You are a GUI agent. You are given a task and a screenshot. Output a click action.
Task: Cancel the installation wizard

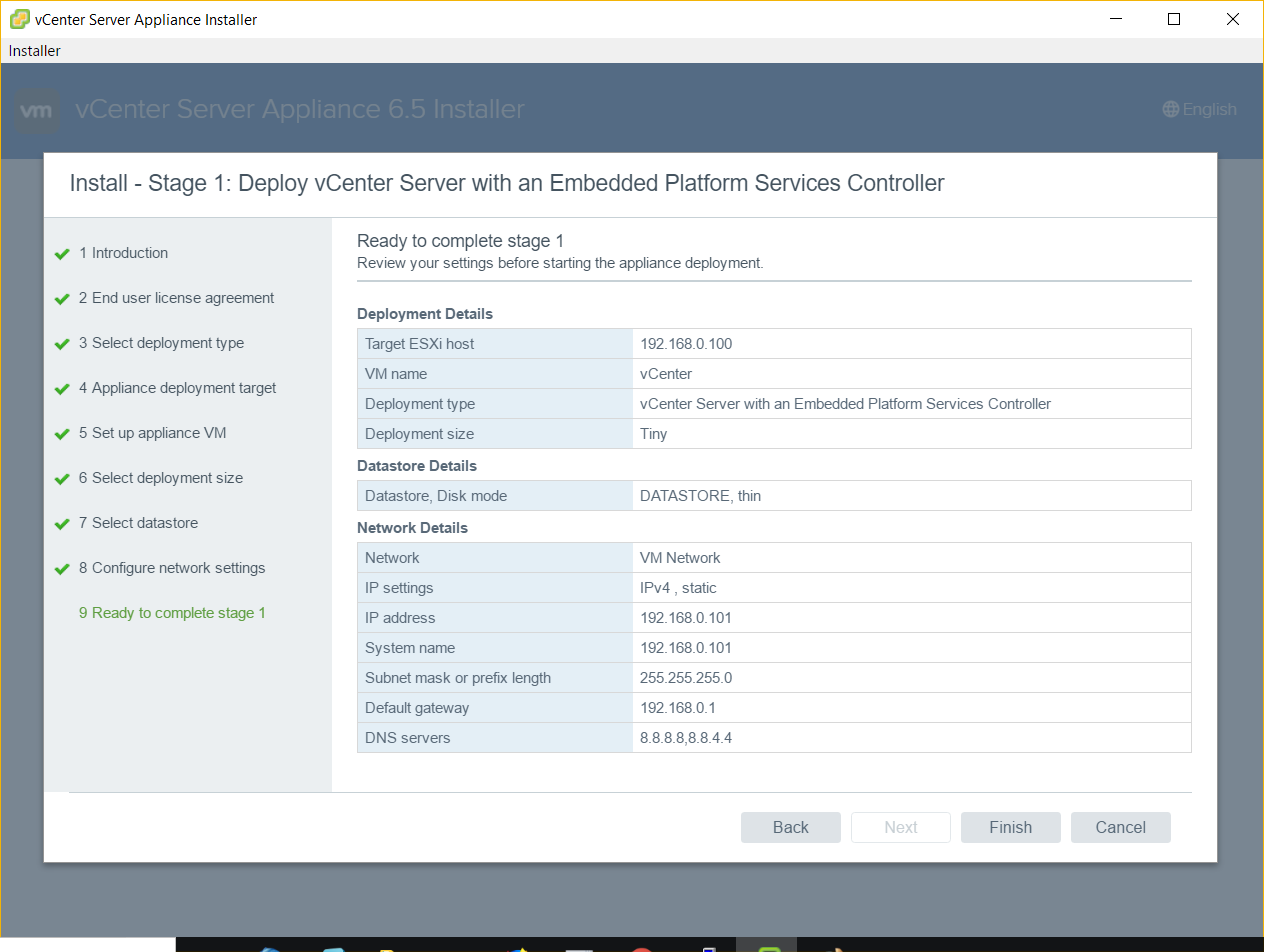[1121, 827]
